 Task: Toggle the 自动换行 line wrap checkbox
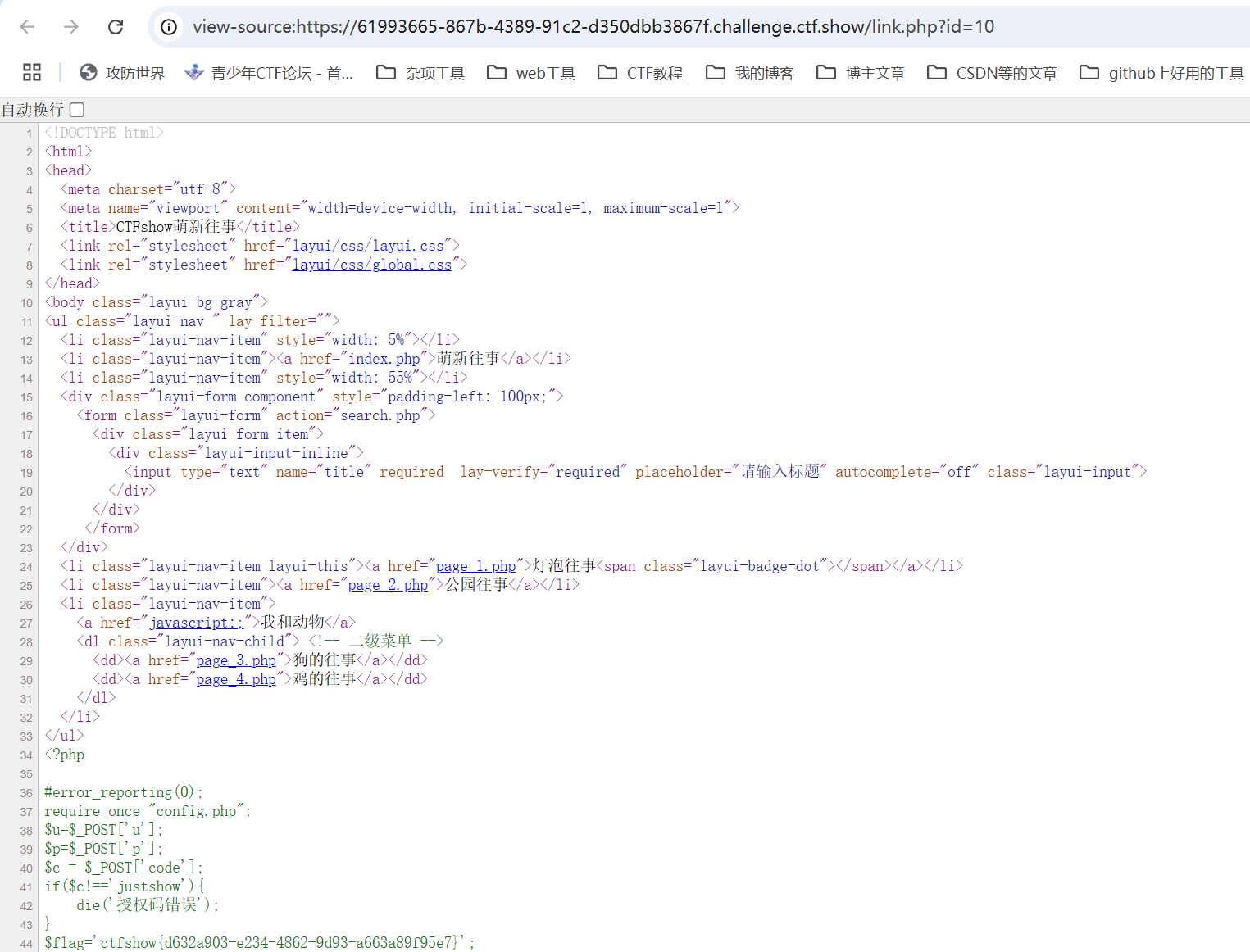77,110
